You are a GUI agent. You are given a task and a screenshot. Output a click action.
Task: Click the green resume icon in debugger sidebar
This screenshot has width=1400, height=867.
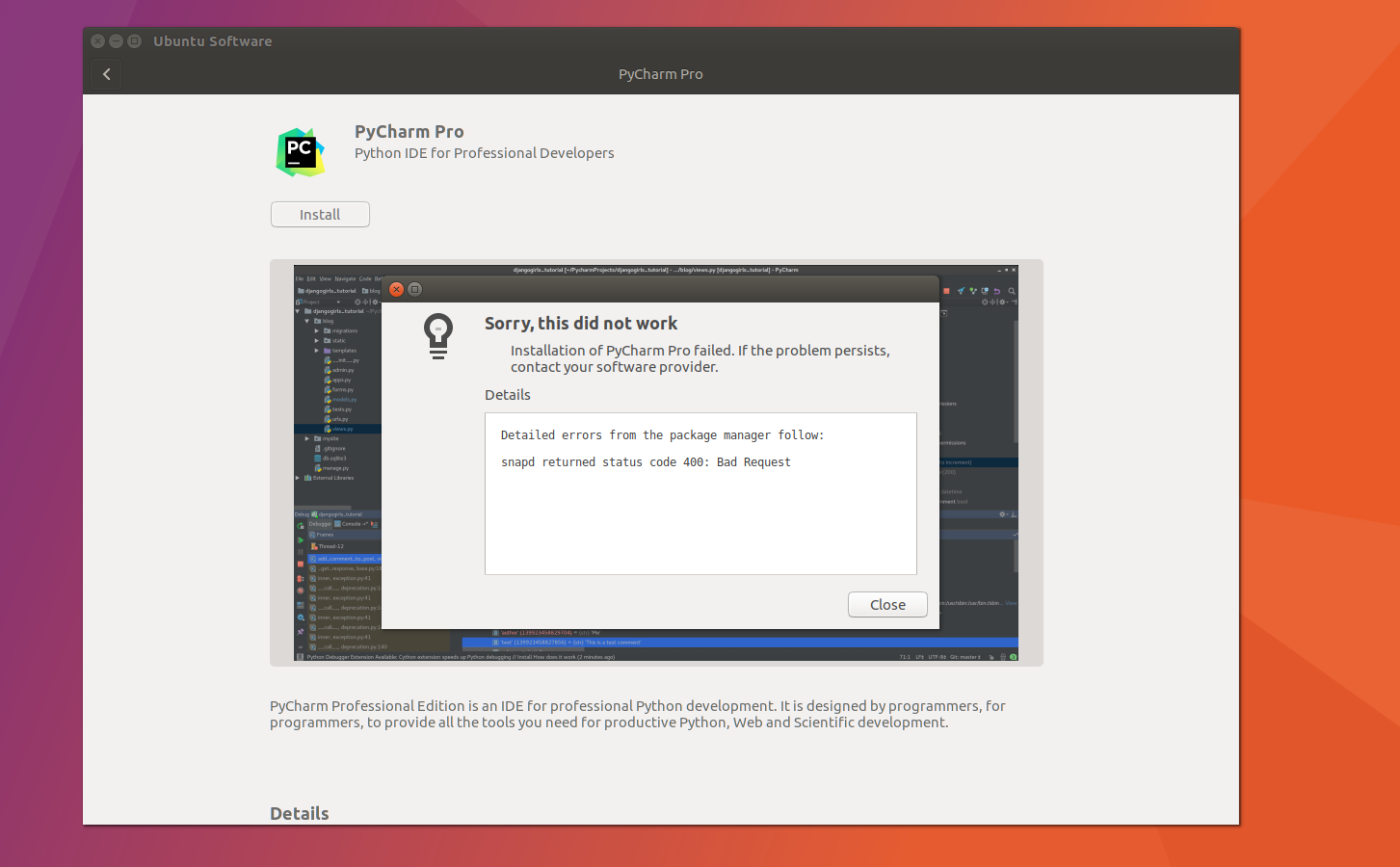point(301,539)
